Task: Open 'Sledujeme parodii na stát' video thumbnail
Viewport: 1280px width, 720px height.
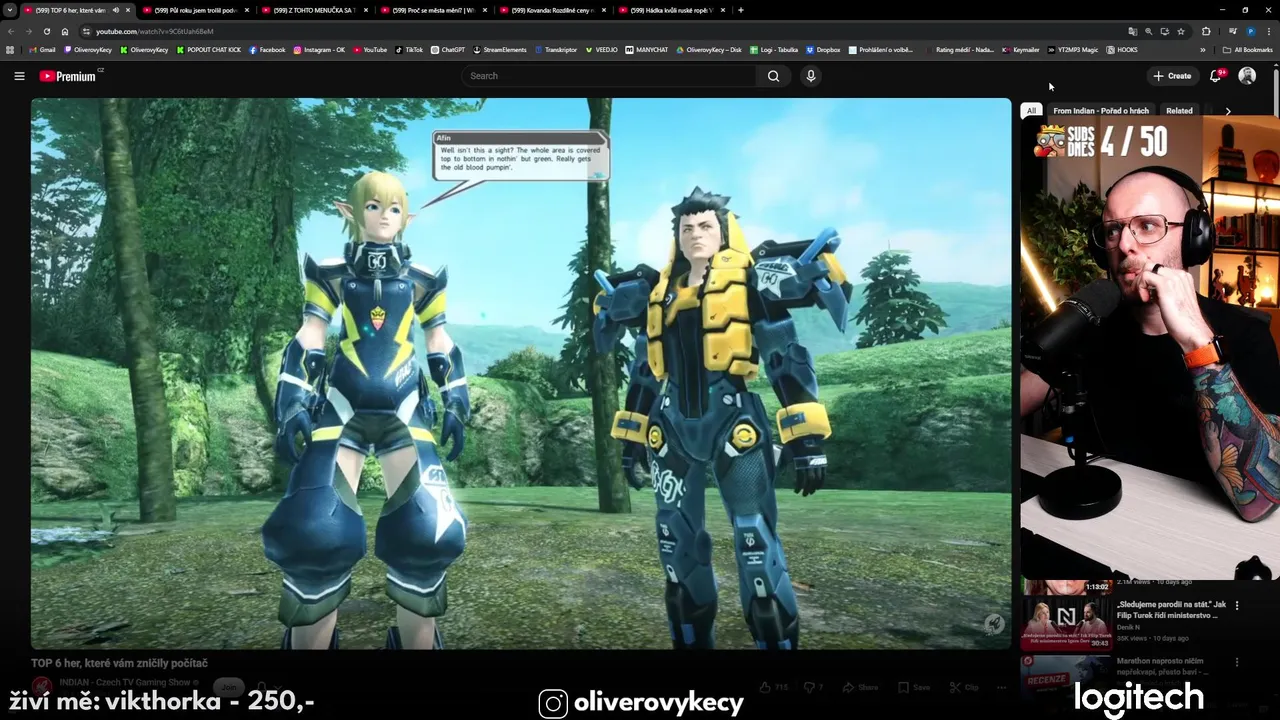Action: tap(1066, 623)
